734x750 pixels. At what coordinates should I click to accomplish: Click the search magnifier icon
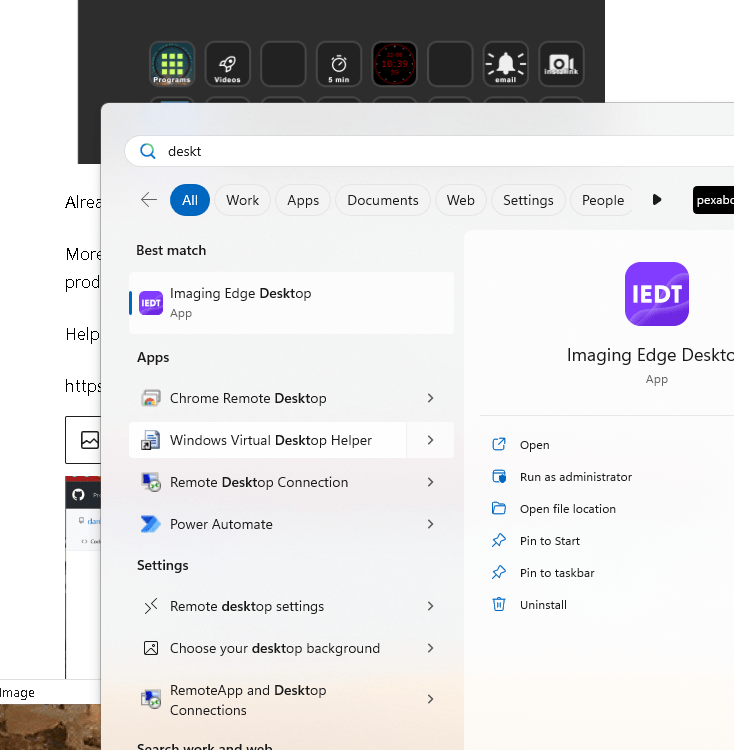148,151
